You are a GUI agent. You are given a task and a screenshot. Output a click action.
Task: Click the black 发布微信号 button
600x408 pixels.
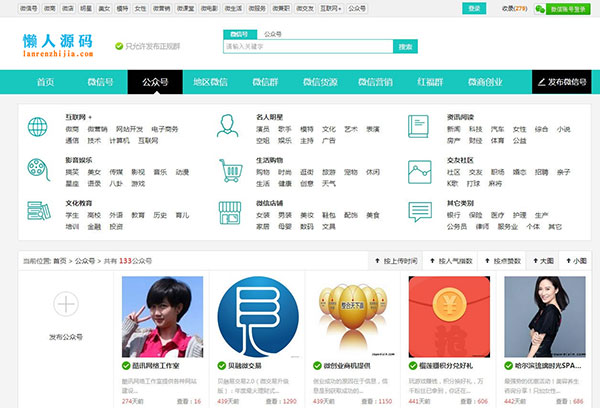(x=562, y=82)
